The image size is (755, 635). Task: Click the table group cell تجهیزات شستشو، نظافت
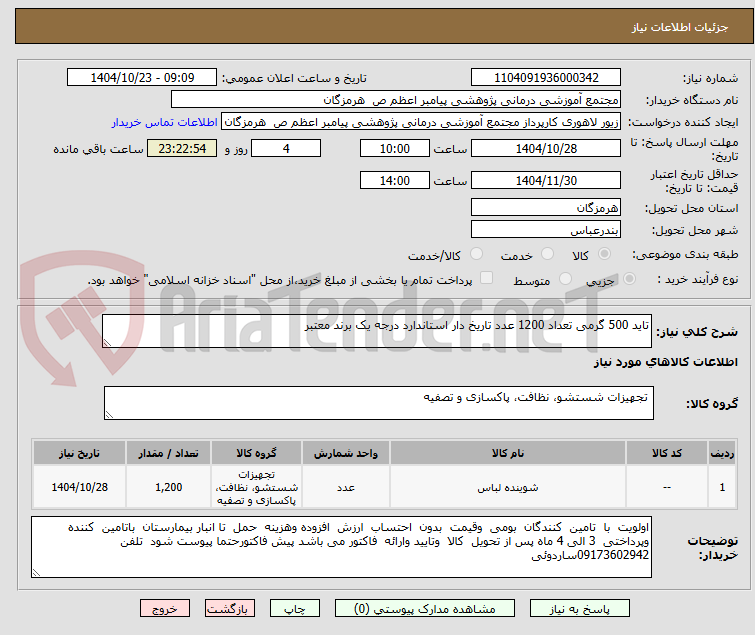pos(257,487)
